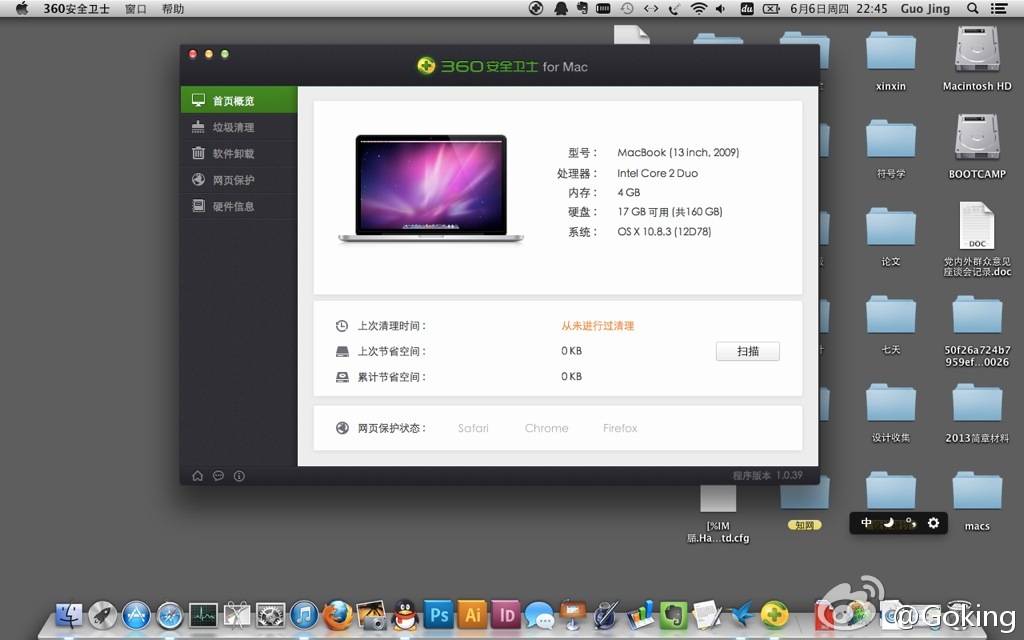The image size is (1024, 640).
Task: Click the 360 menu bar status icon
Action: (x=536, y=8)
